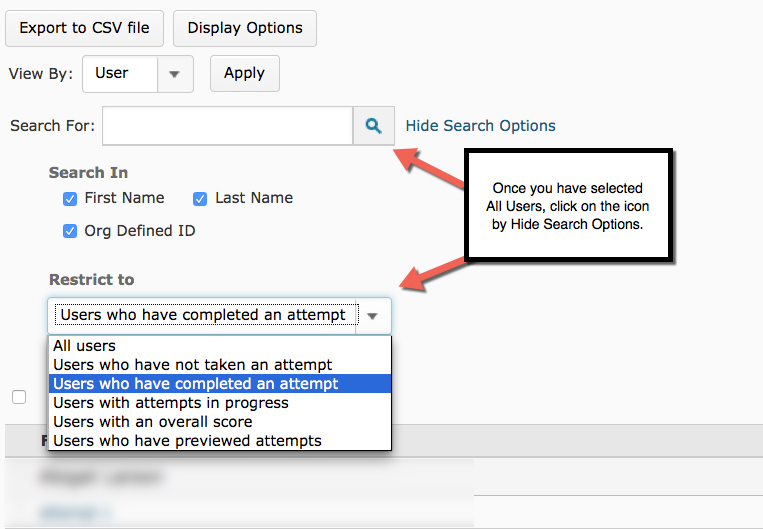Select All users from the list
This screenshot has height=529, width=763.
tap(85, 346)
